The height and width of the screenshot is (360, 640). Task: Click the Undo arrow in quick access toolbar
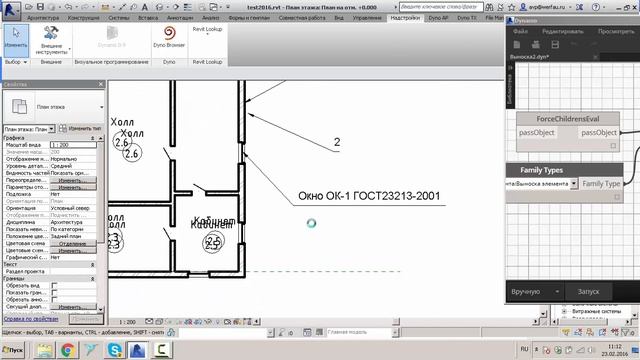(x=68, y=7)
